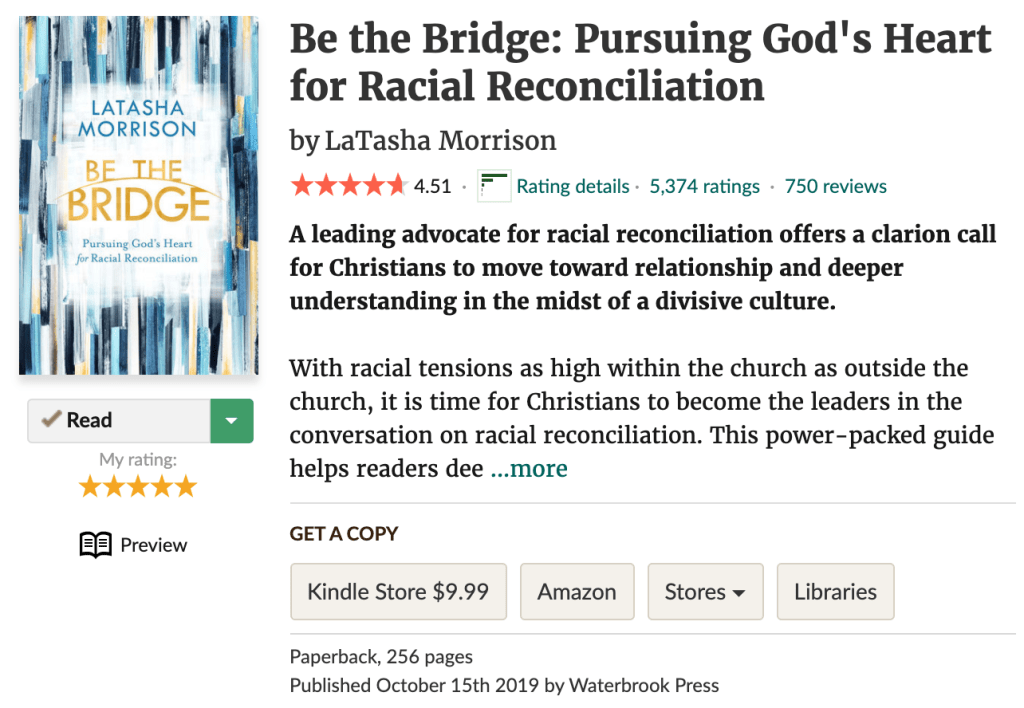Open the 5,374 ratings link
Viewport: 1024px width, 708px height.
click(704, 186)
